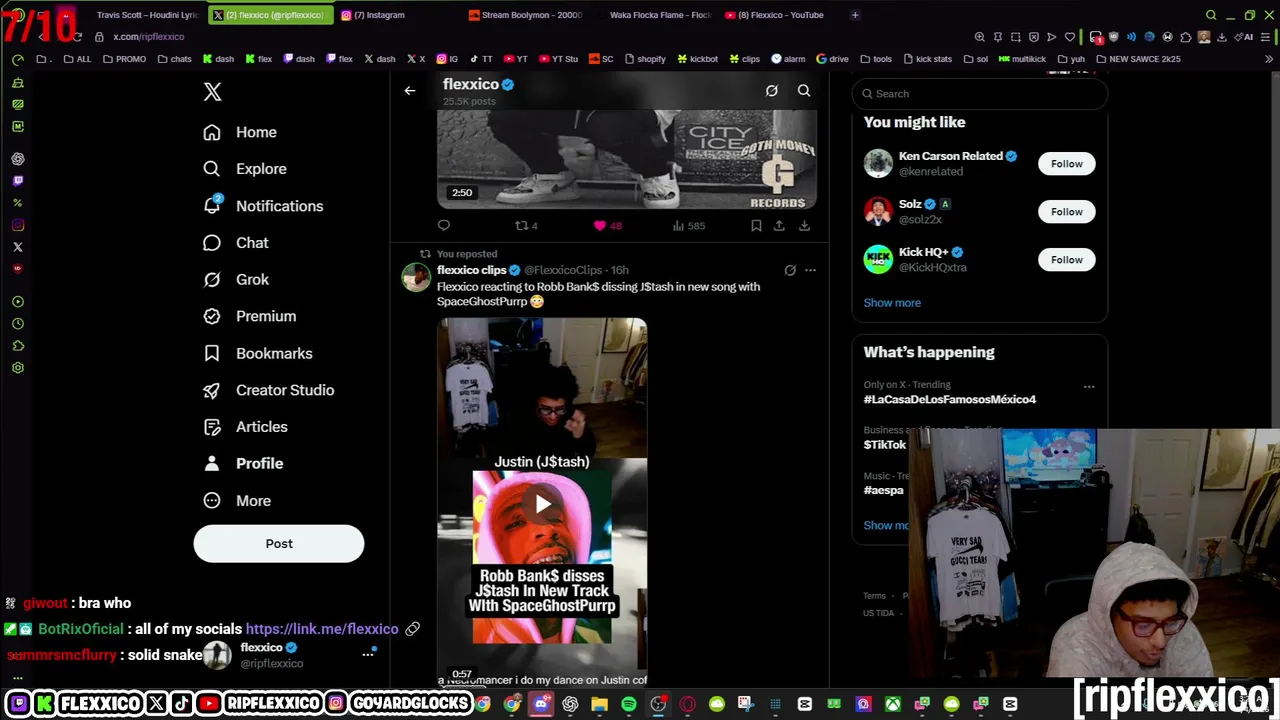The width and height of the screenshot is (1280, 720).
Task: Bookmark the post with the 2:50 video
Action: coord(756,226)
